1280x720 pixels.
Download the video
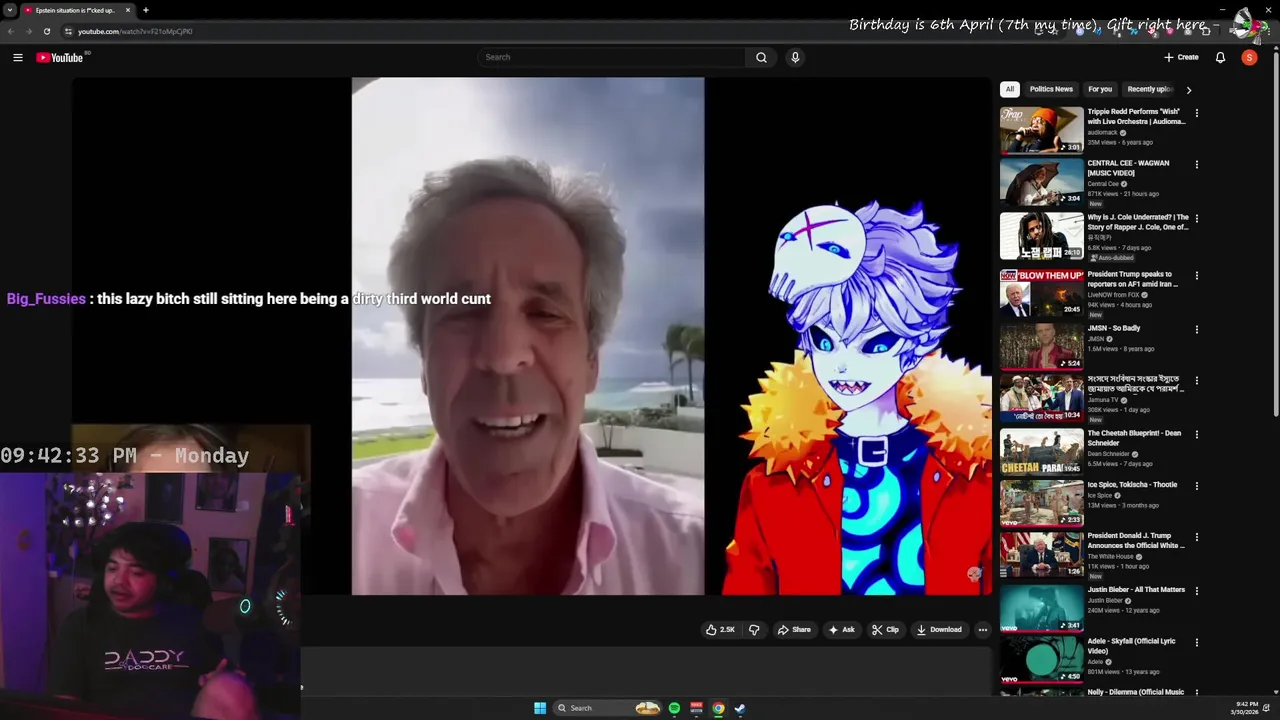(939, 630)
